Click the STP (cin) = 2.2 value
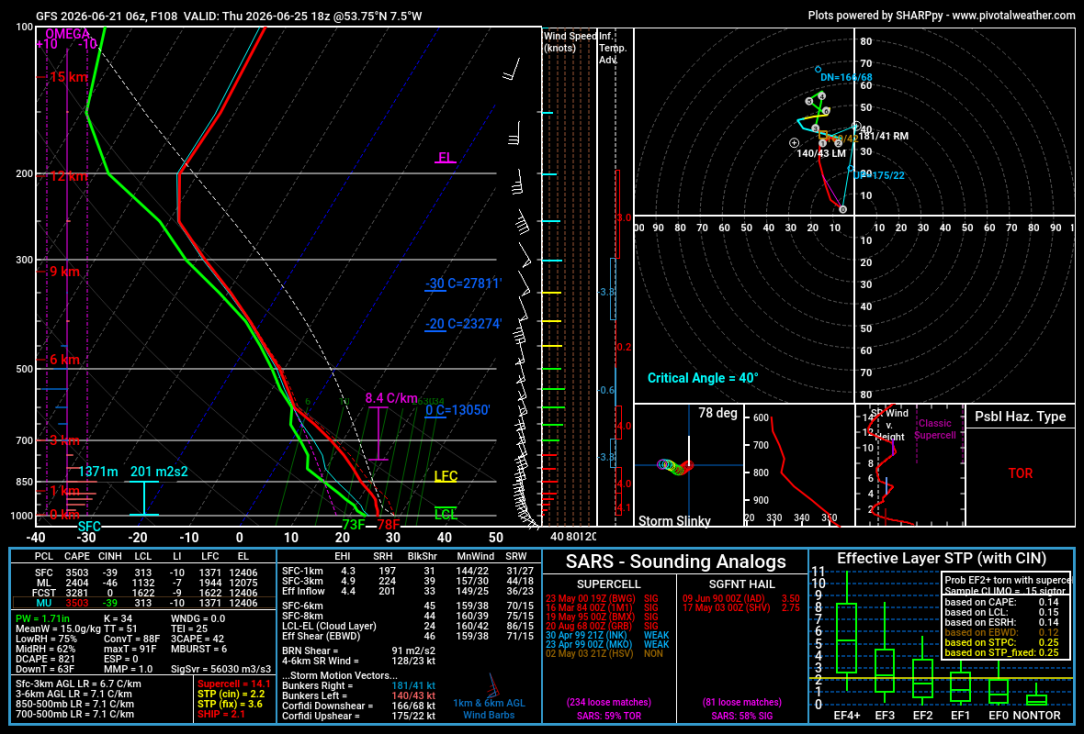Viewport: 1084px width, 734px height. coord(231,694)
